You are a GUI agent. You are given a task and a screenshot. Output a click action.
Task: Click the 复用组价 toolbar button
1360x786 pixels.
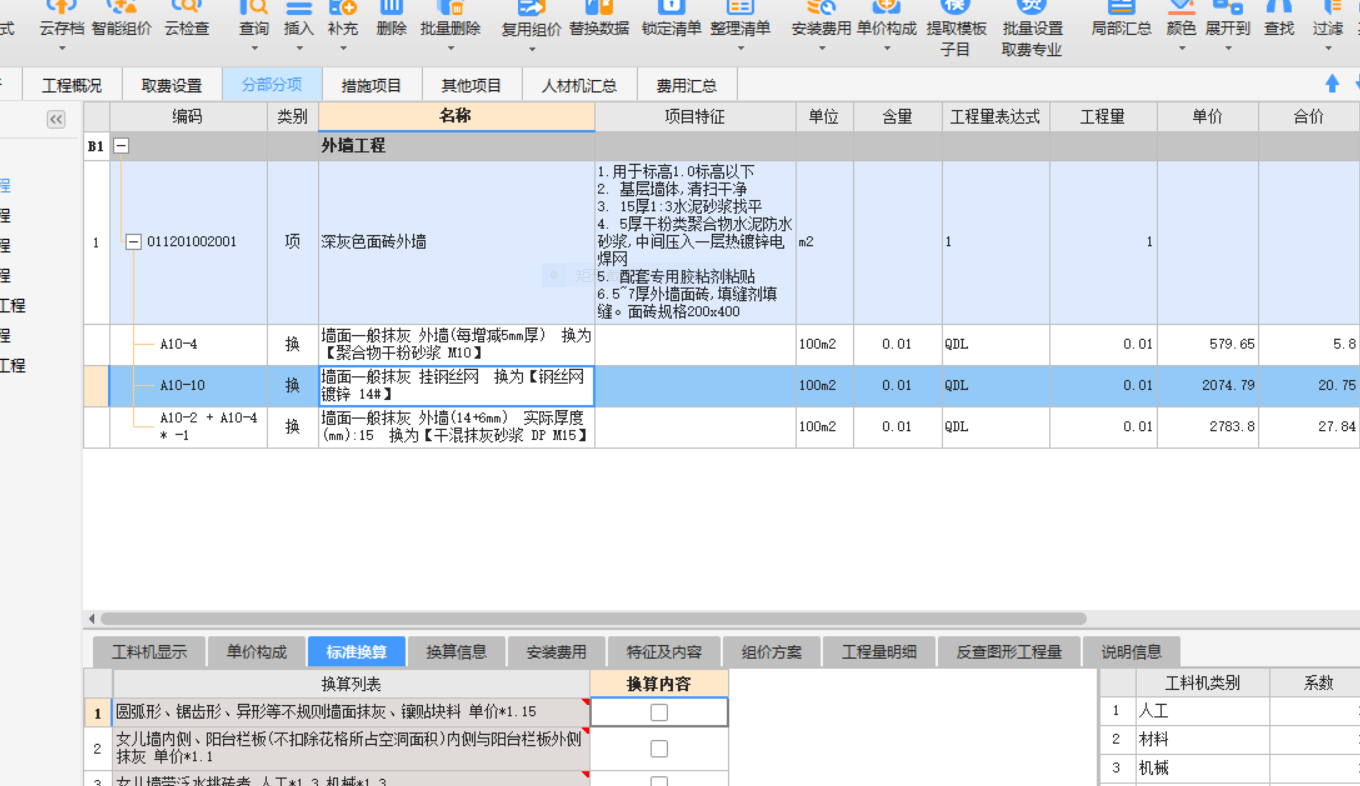(x=531, y=20)
